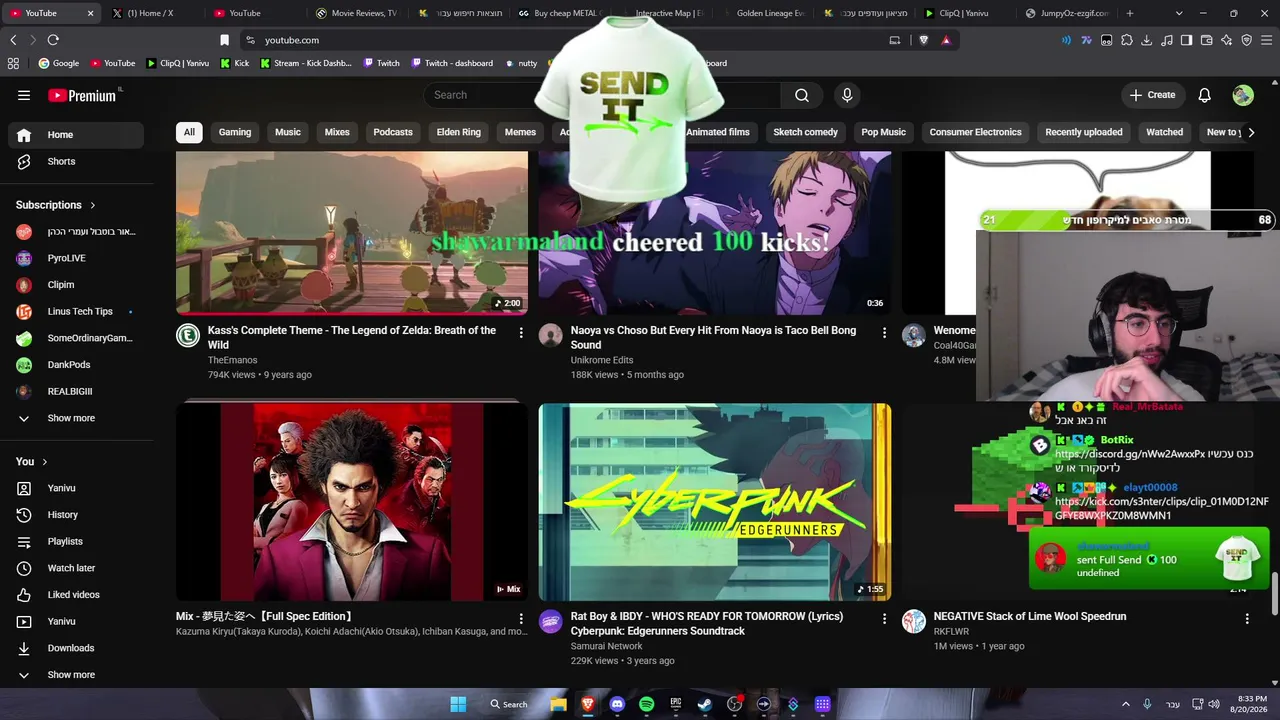This screenshot has width=1280, height=720.
Task: Bookmark this page in the address bar
Action: 224,40
